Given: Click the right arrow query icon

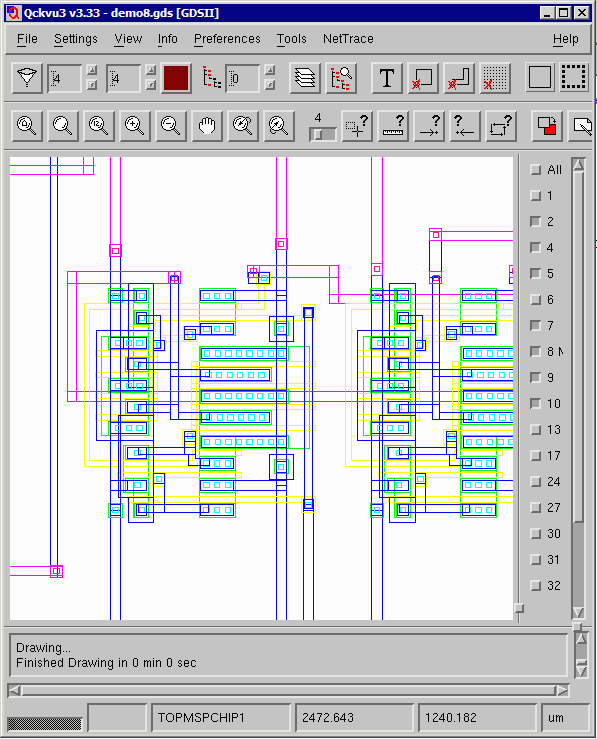Looking at the screenshot, I should [x=429, y=126].
